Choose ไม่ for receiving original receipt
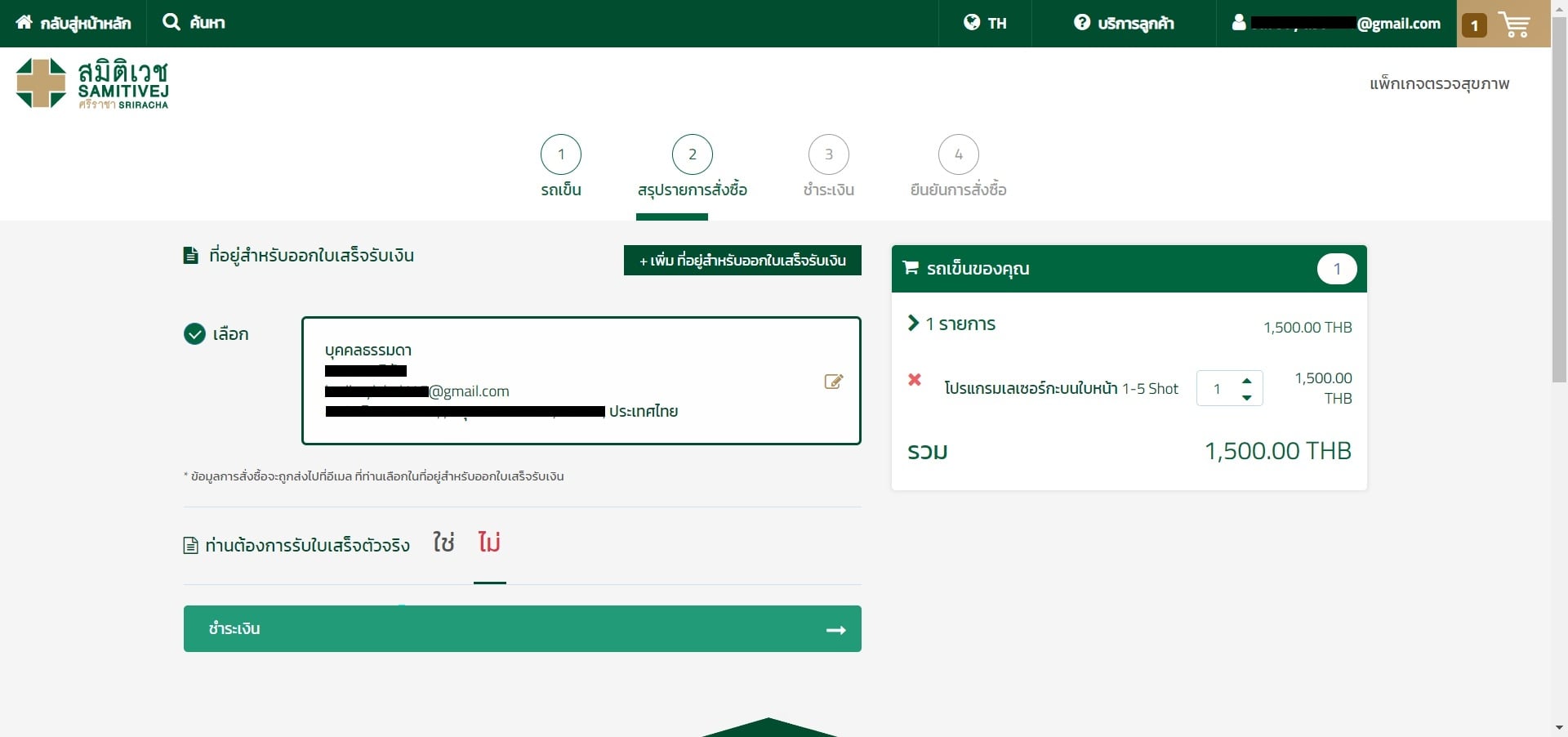The width and height of the screenshot is (1568, 737). [x=489, y=543]
